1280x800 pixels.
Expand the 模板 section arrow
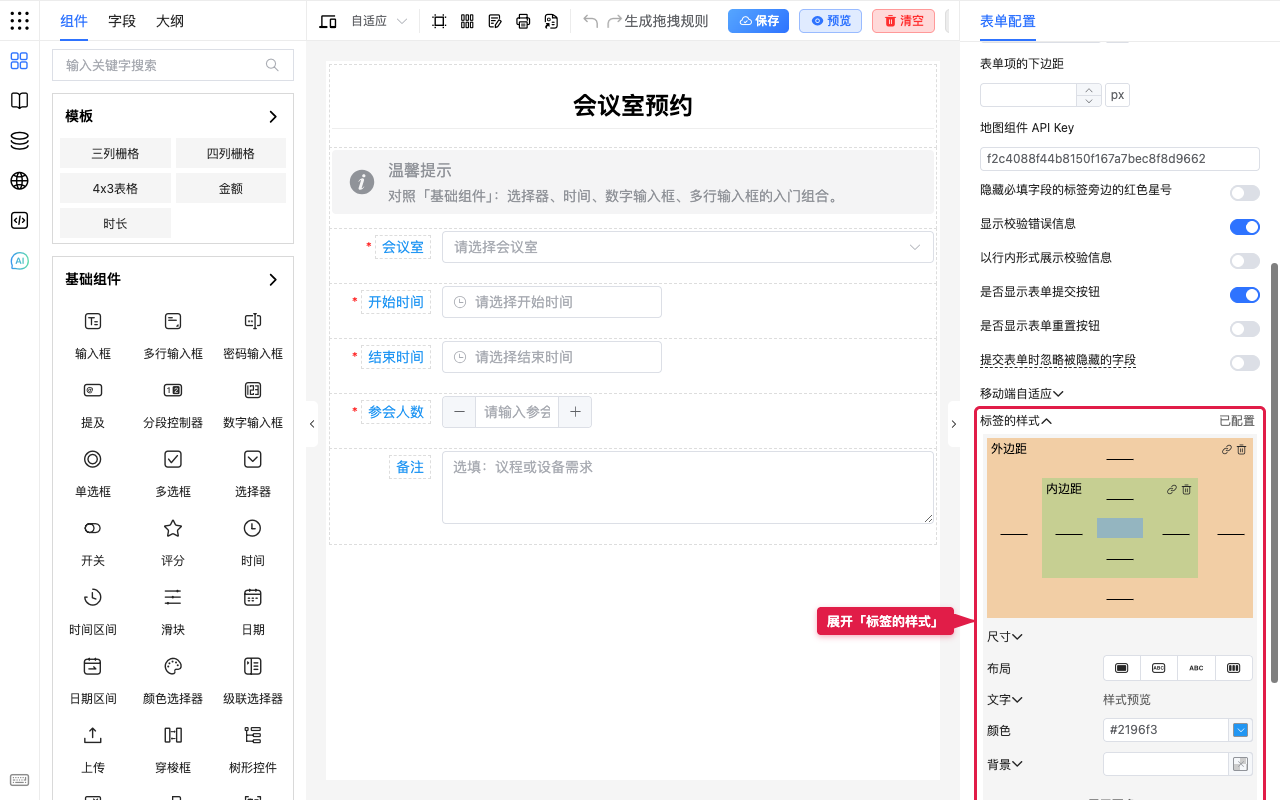click(x=273, y=117)
